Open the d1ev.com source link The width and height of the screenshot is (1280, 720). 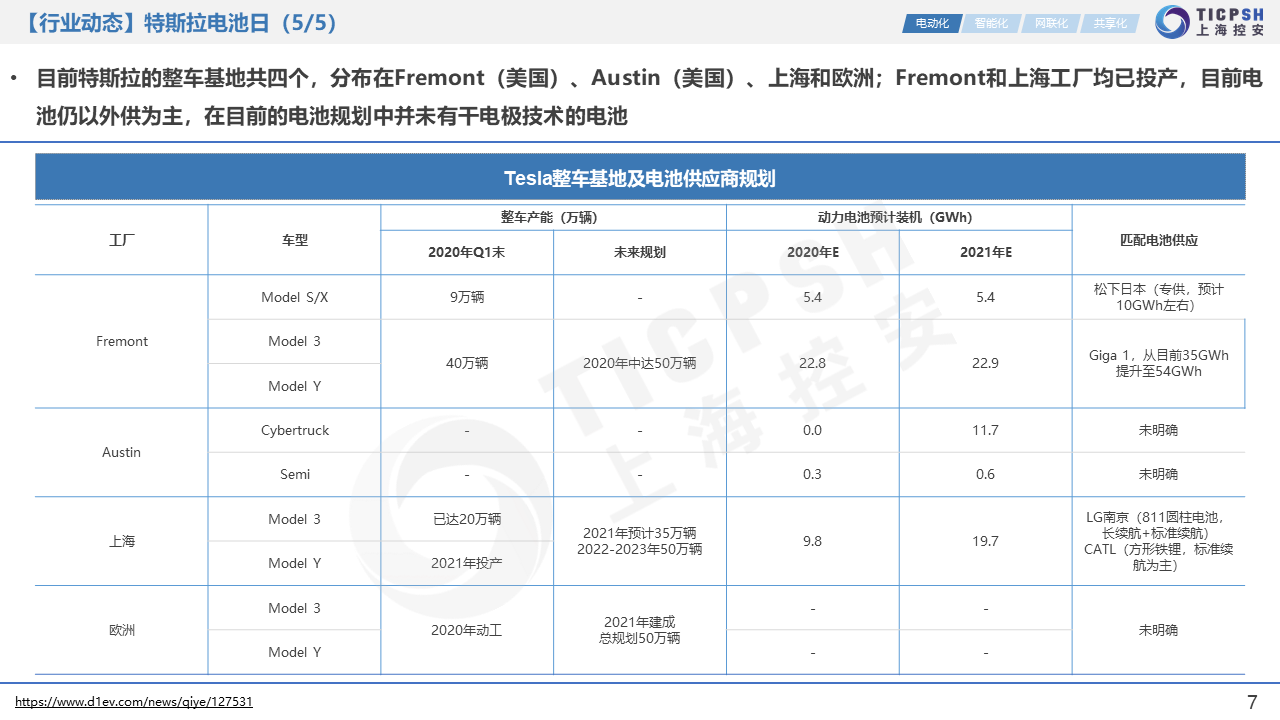(x=134, y=702)
